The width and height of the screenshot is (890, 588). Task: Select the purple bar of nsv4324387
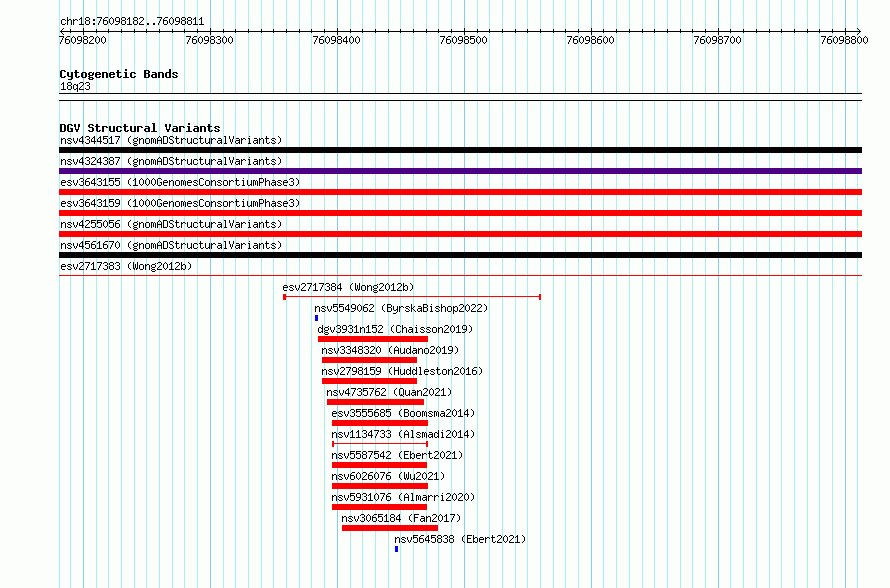[x=460, y=171]
